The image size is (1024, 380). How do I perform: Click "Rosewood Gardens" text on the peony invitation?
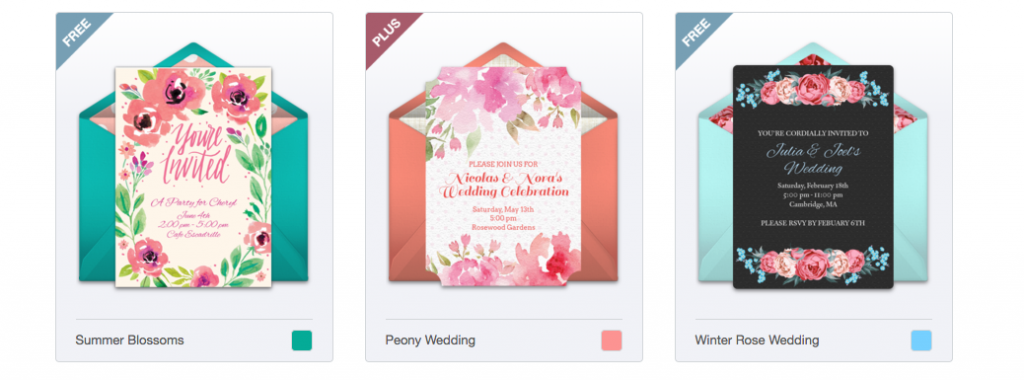tap(504, 227)
